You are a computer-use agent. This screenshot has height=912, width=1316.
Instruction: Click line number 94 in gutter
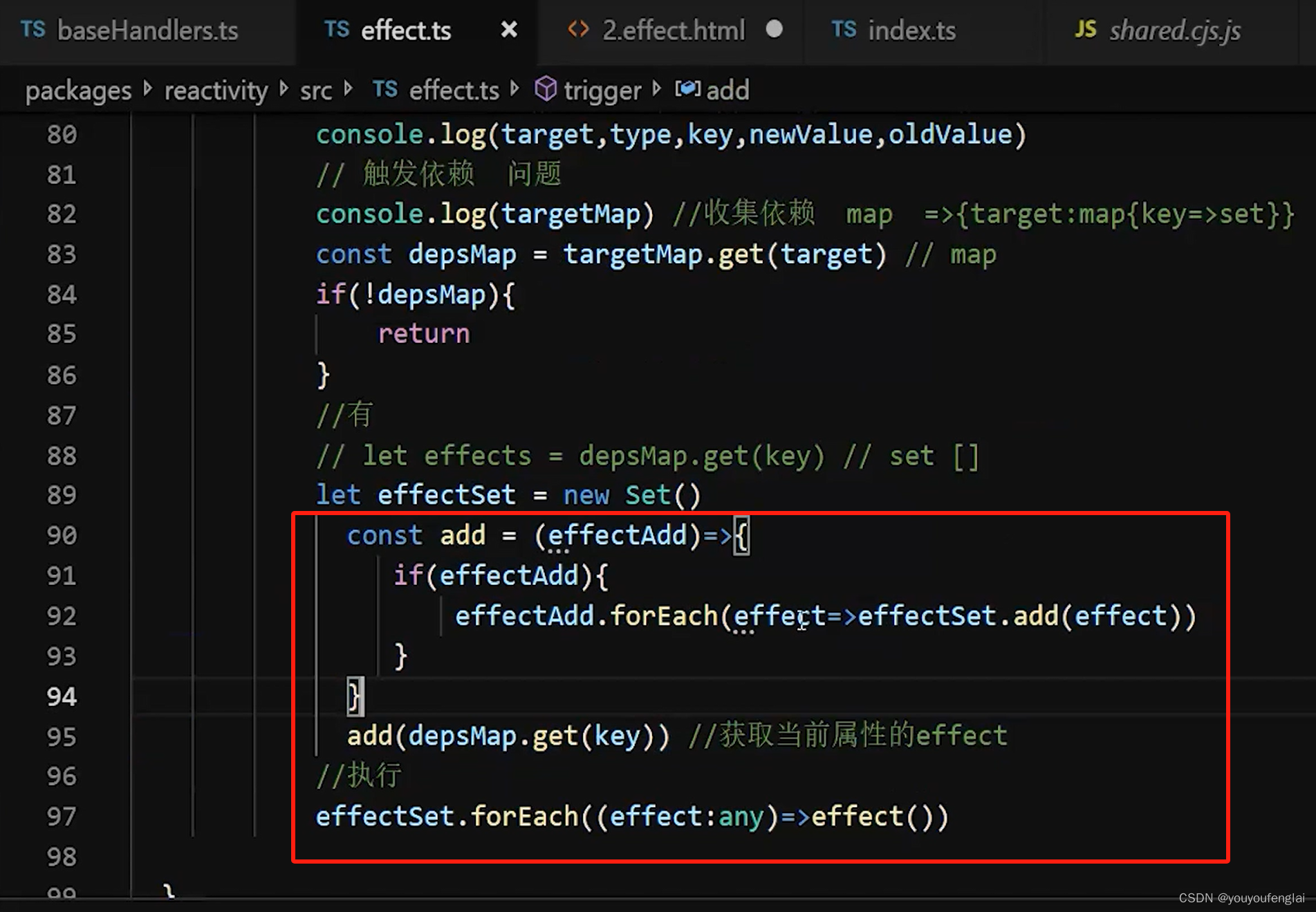62,696
